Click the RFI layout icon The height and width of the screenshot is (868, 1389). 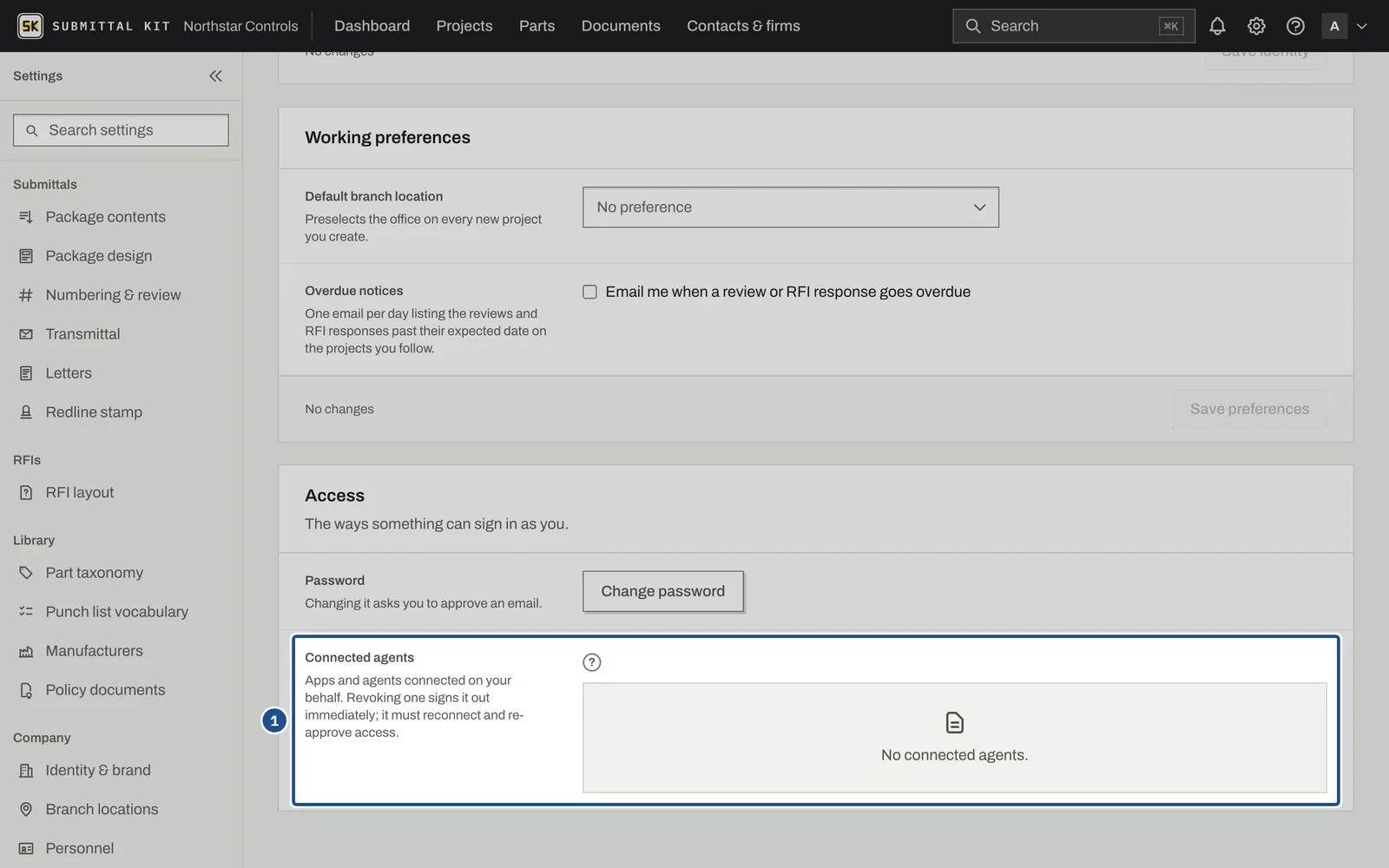[26, 493]
